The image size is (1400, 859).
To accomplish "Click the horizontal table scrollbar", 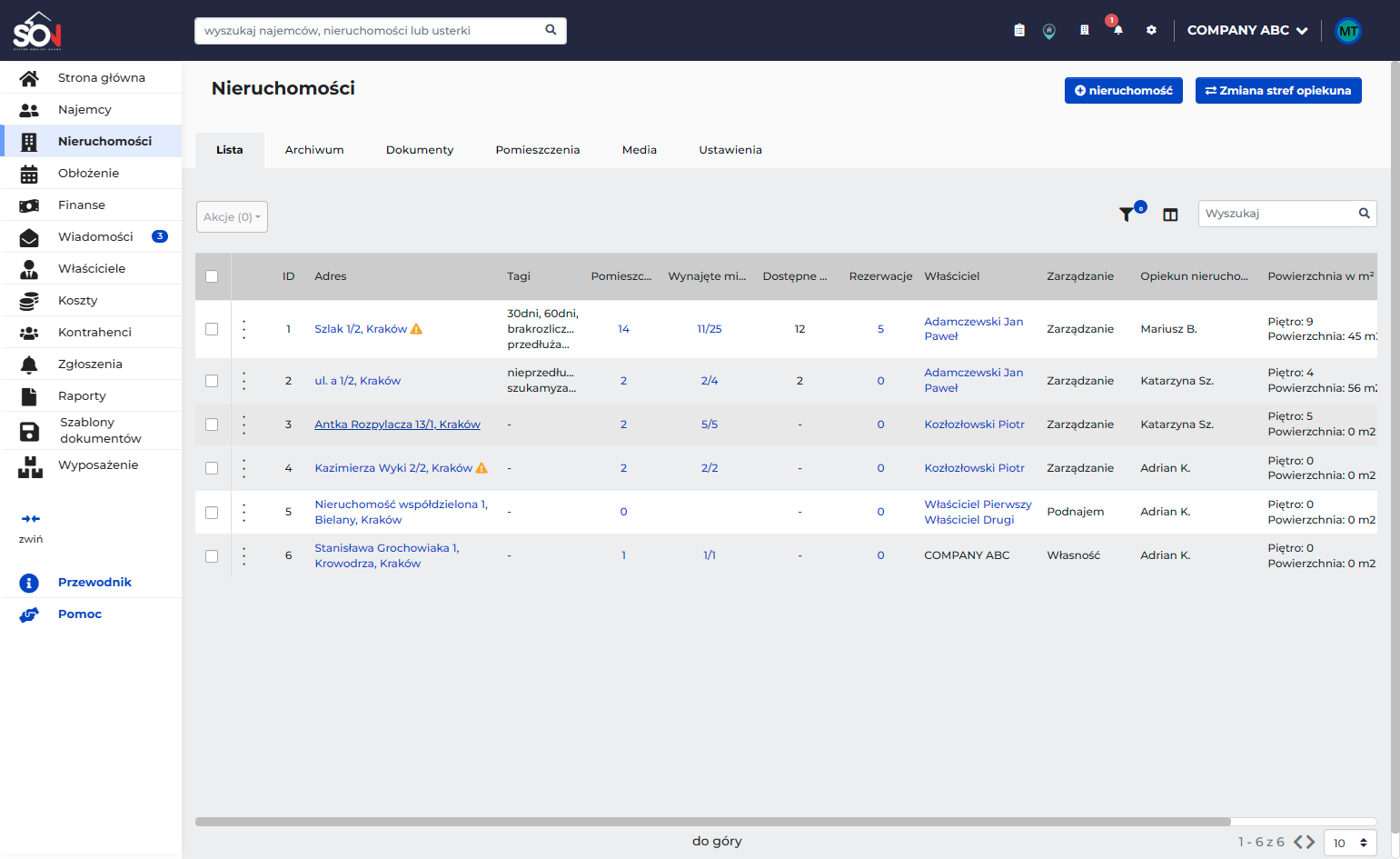I will [713, 821].
